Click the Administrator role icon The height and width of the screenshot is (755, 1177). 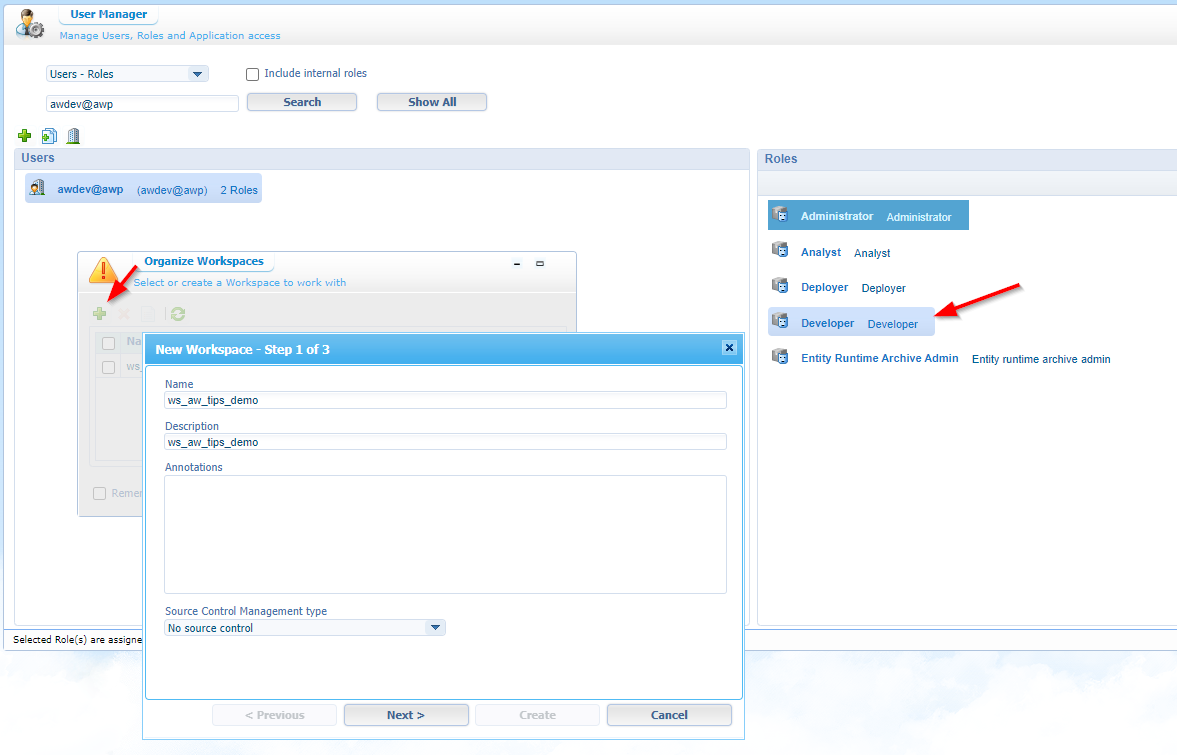point(781,215)
